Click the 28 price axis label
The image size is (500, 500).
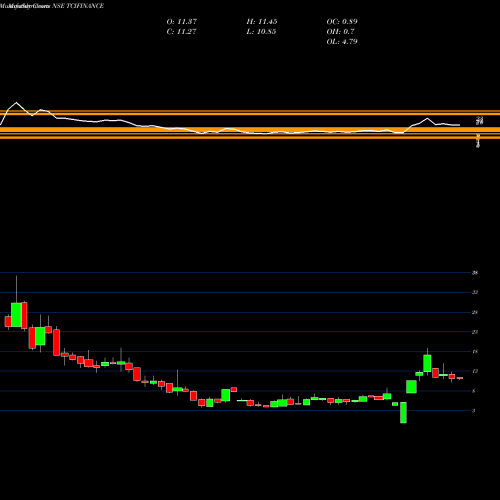tap(475, 312)
